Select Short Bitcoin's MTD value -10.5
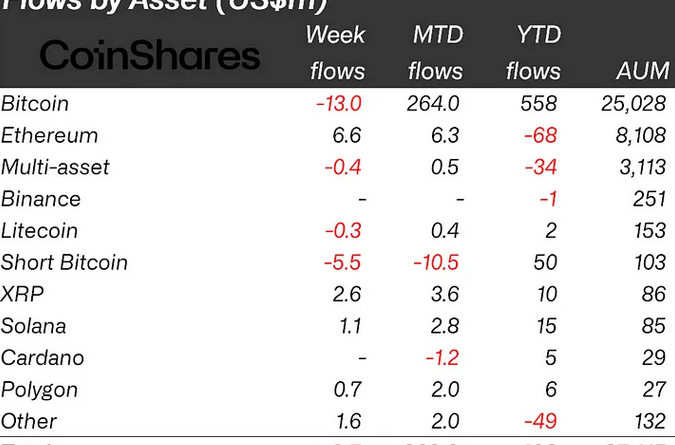675x445 pixels. point(436,263)
